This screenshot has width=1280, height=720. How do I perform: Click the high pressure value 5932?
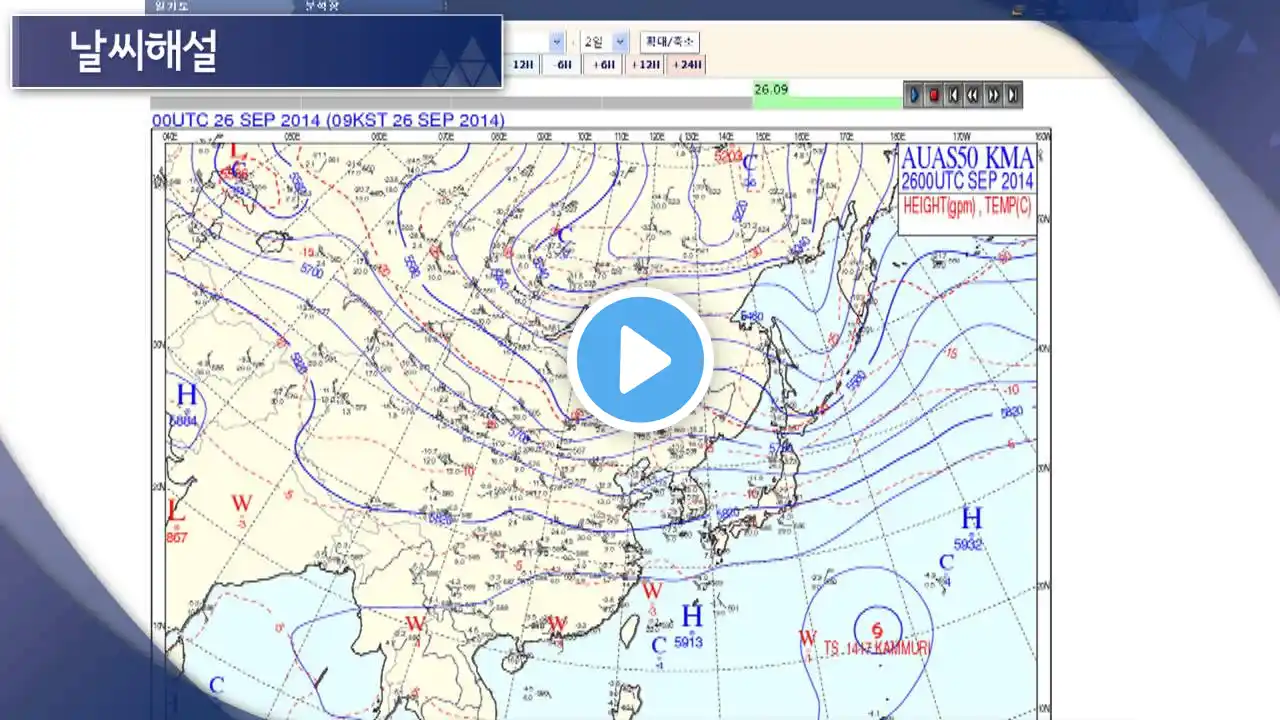(x=970, y=544)
